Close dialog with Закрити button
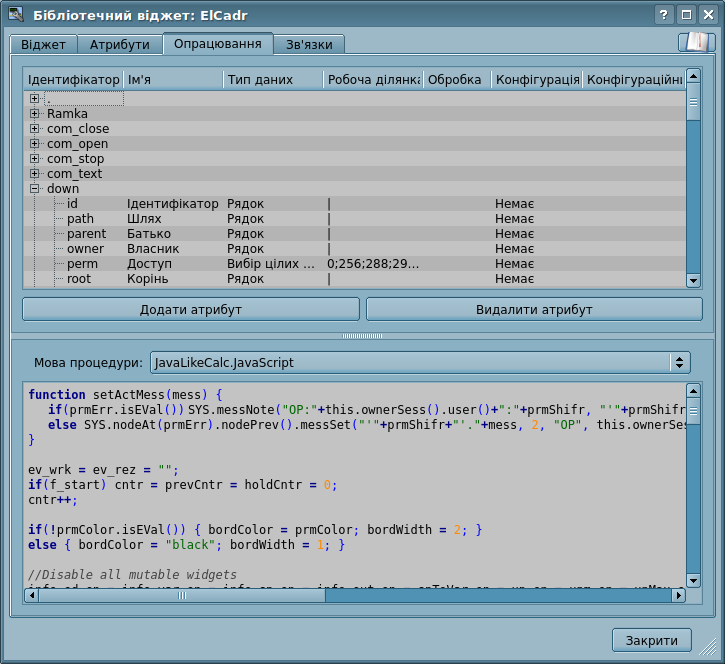Viewport: 725px width, 664px height. click(x=651, y=640)
